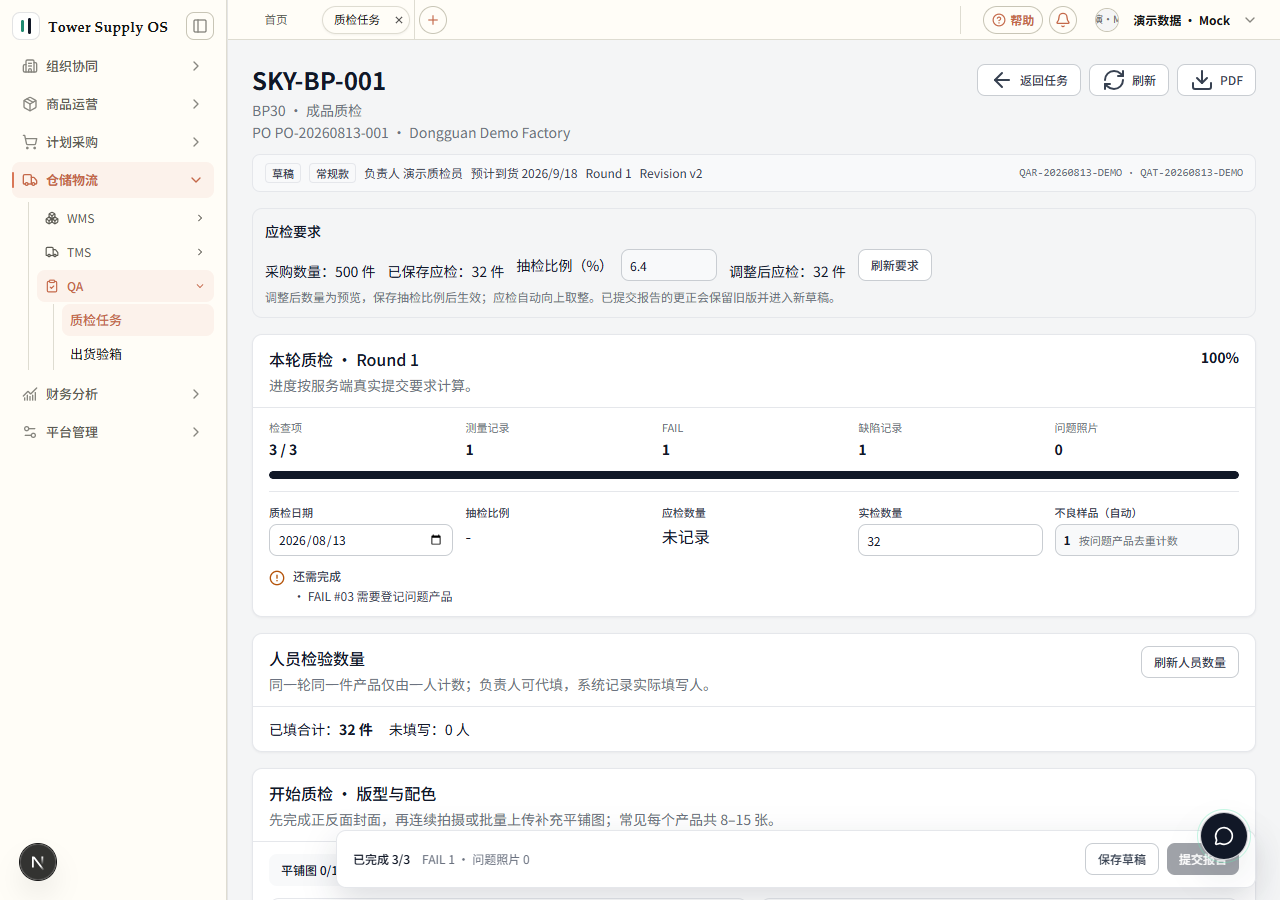Click the 仓储物流 truck icon
This screenshot has height=900, width=1280.
(30, 180)
